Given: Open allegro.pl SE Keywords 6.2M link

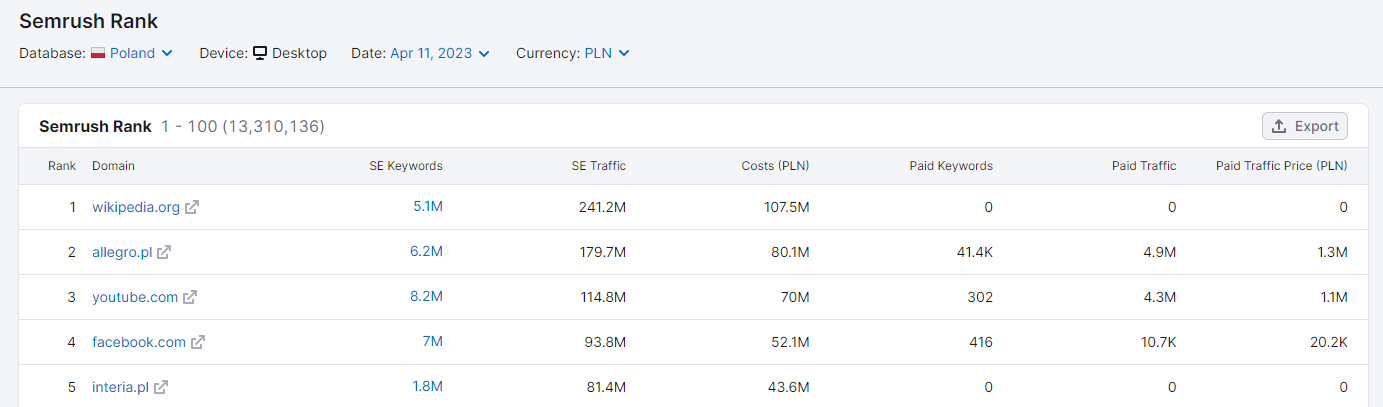Looking at the screenshot, I should pos(426,252).
